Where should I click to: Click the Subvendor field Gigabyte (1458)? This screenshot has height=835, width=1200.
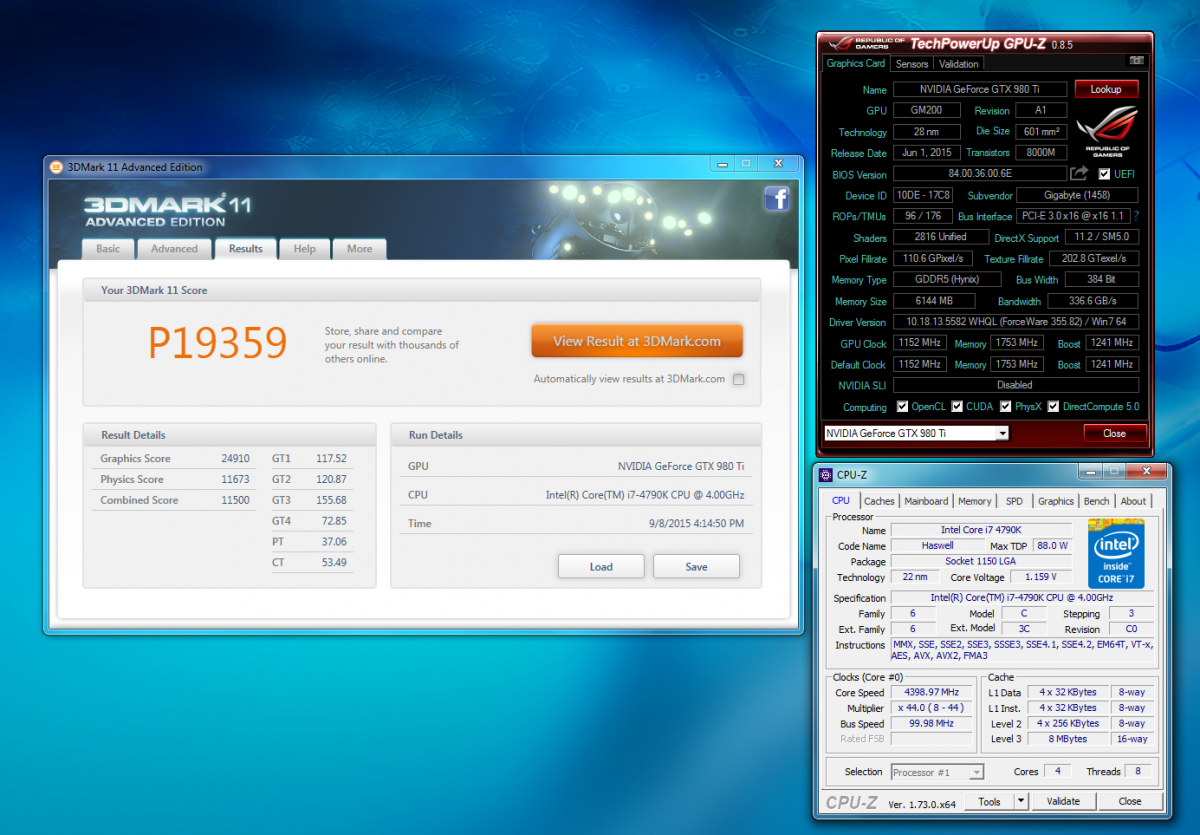tap(1078, 195)
